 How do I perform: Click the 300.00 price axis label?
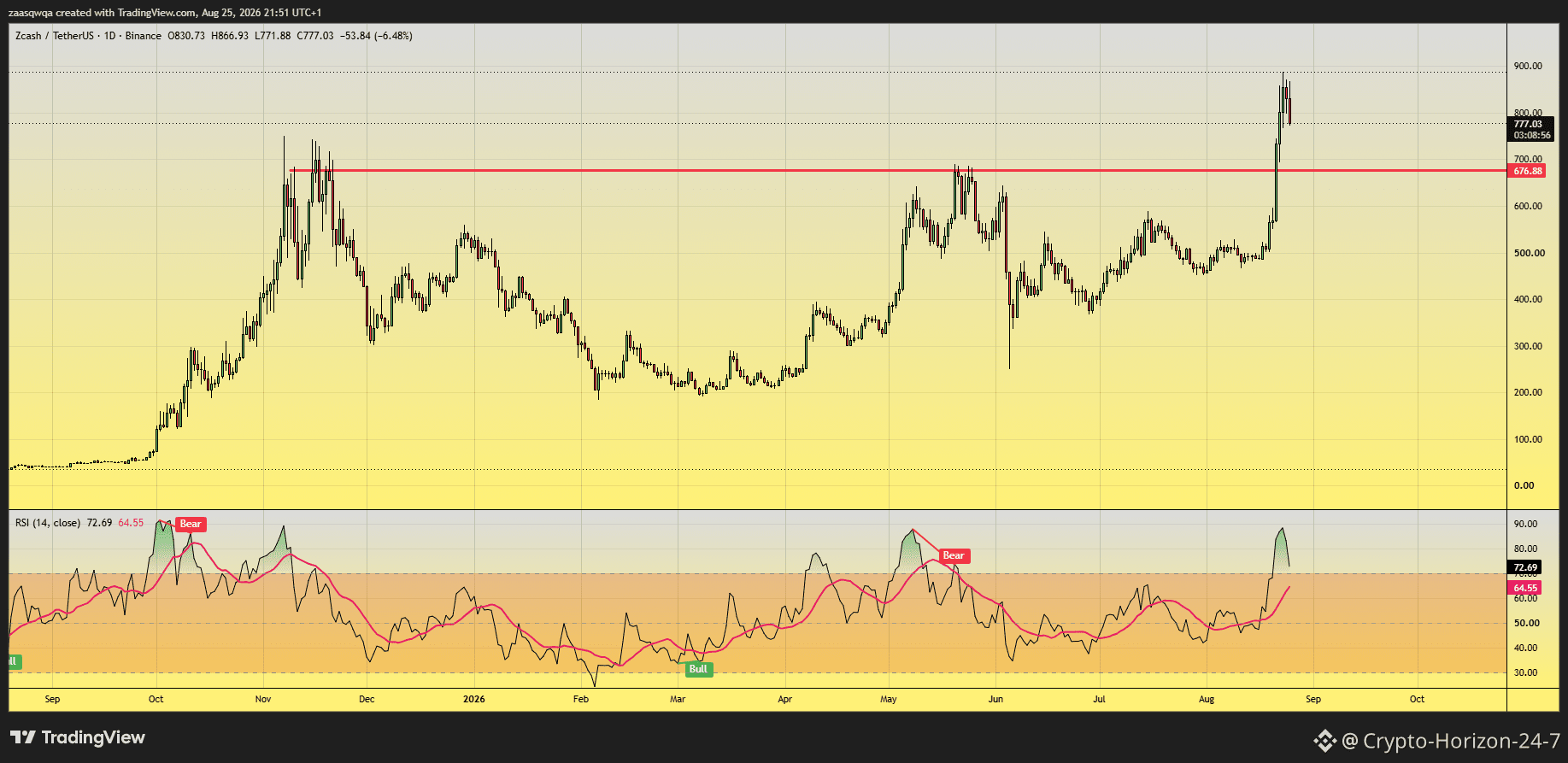tap(1528, 346)
